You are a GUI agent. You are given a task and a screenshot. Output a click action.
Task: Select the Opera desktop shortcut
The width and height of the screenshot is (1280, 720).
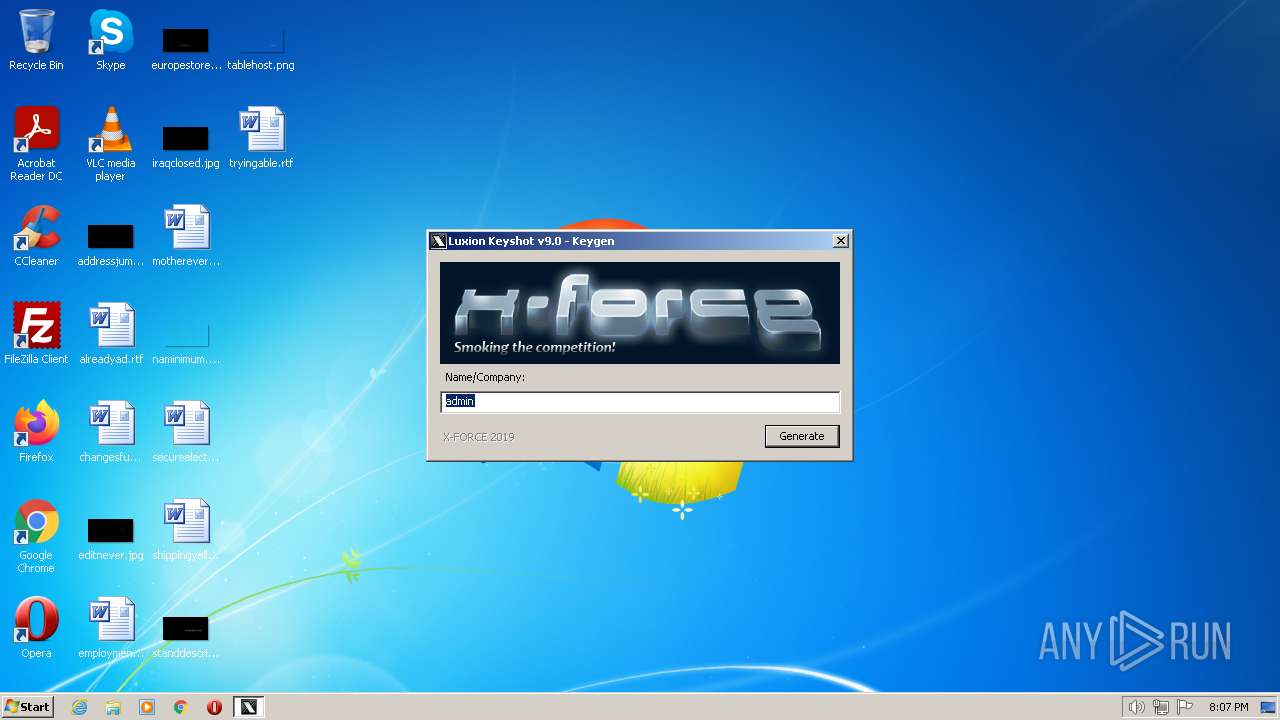[36, 628]
